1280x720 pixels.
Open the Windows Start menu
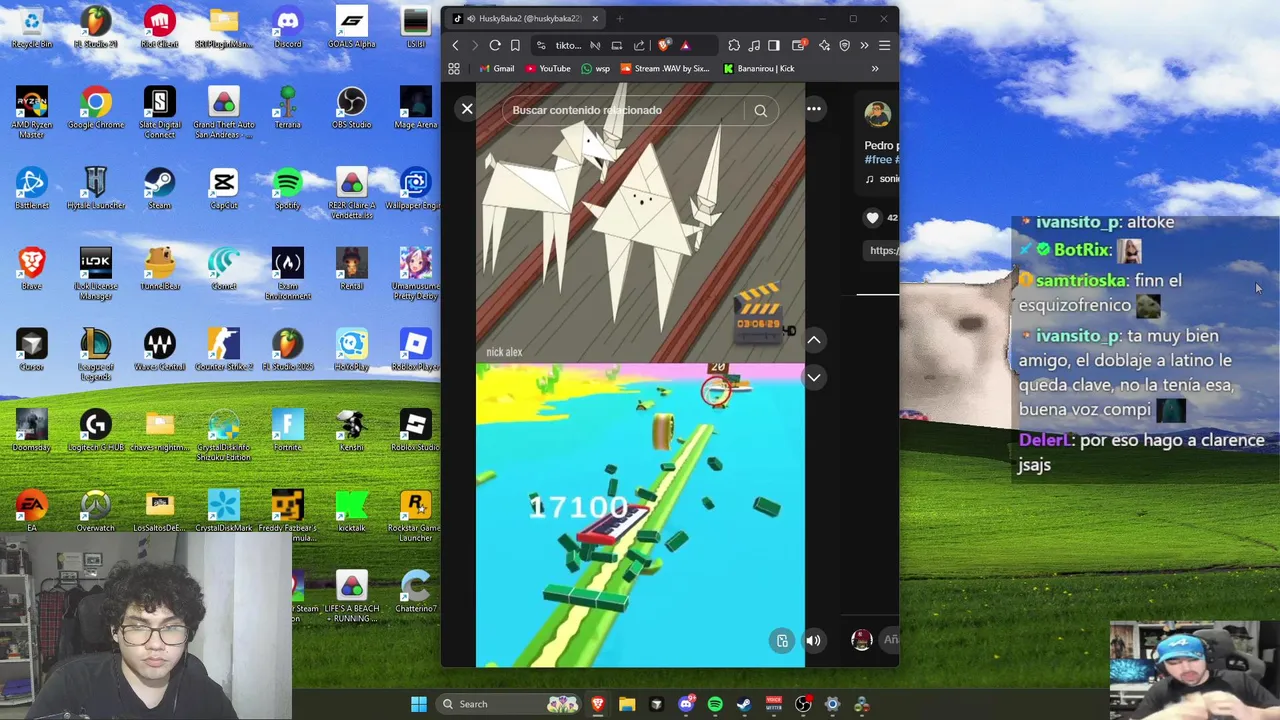(419, 704)
